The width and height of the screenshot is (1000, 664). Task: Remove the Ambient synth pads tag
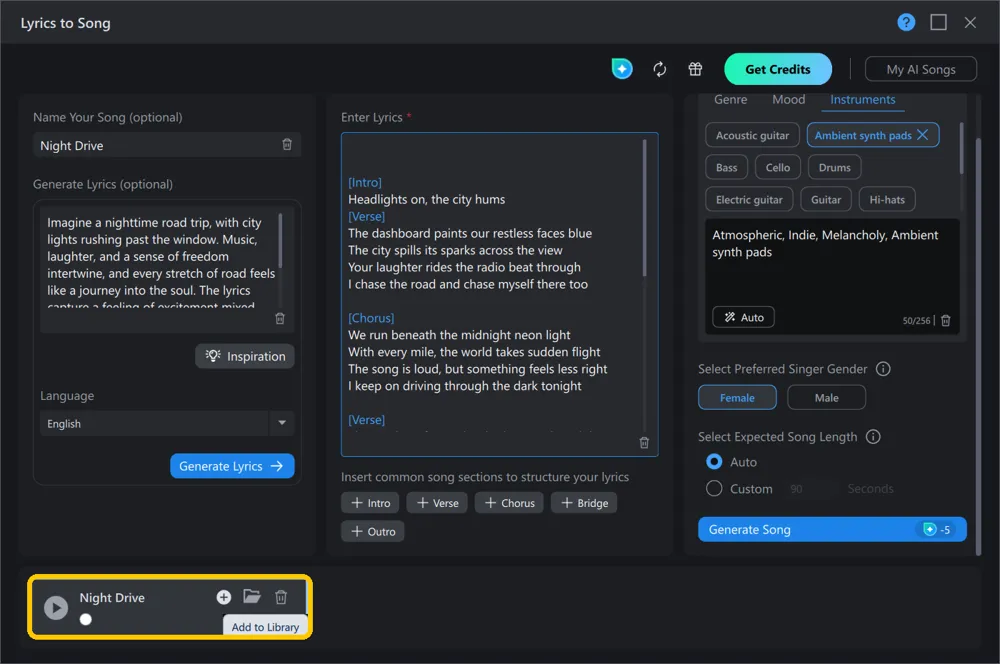[922, 135]
